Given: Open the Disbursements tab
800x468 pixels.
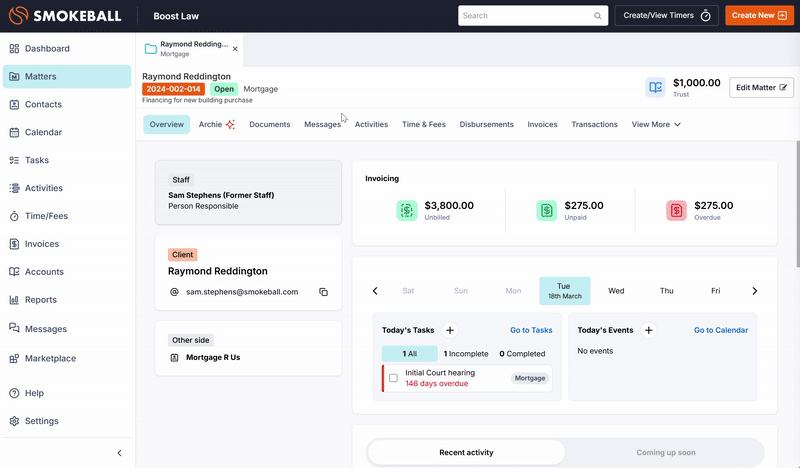Looking at the screenshot, I should (x=486, y=125).
